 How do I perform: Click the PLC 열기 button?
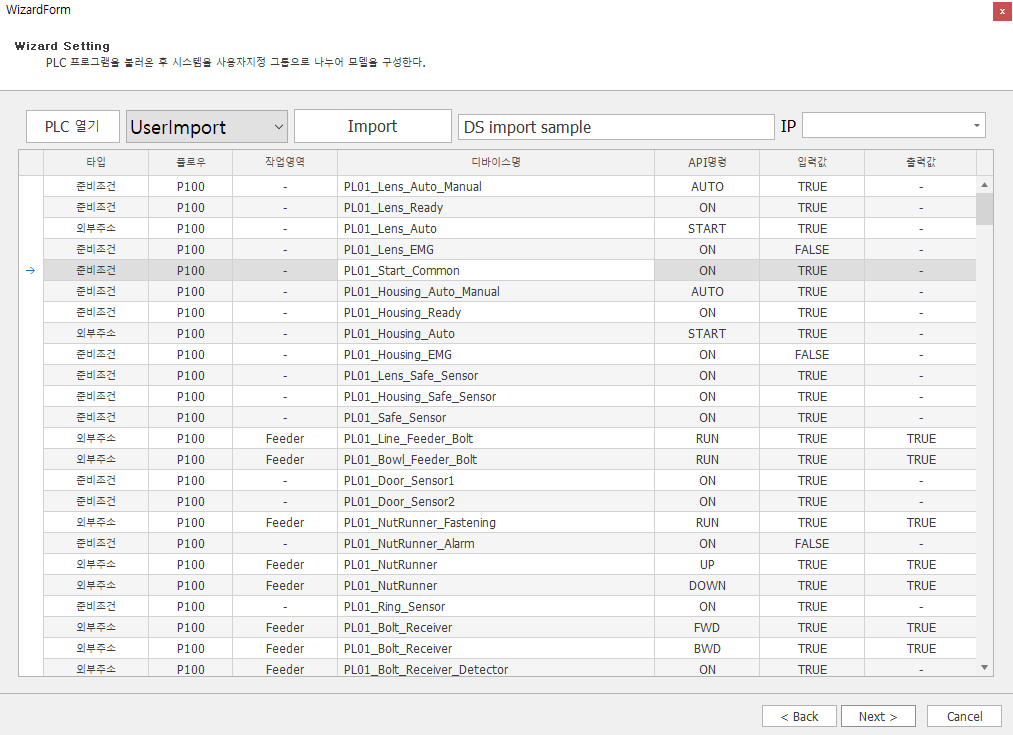click(x=72, y=127)
